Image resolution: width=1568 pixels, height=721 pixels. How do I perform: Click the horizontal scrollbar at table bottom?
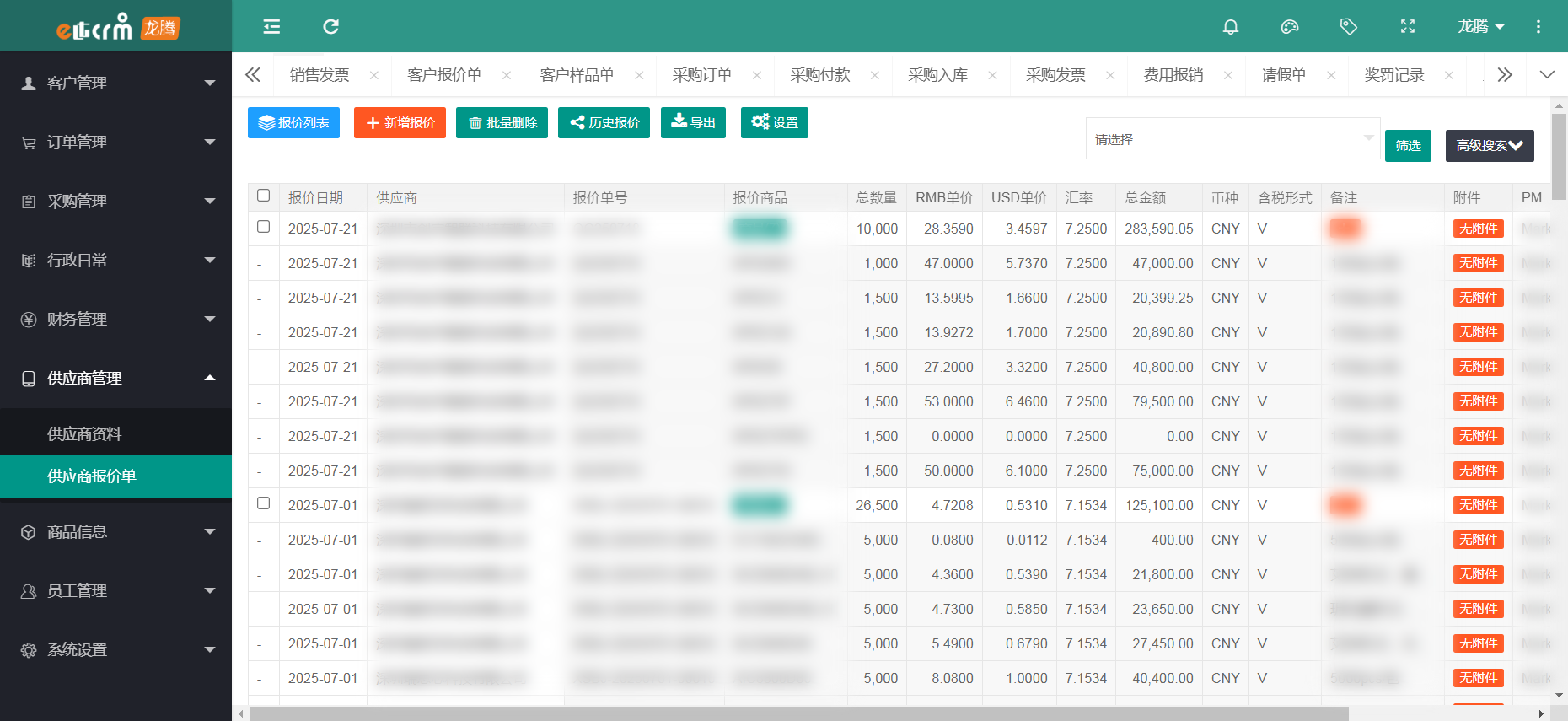[798, 713]
